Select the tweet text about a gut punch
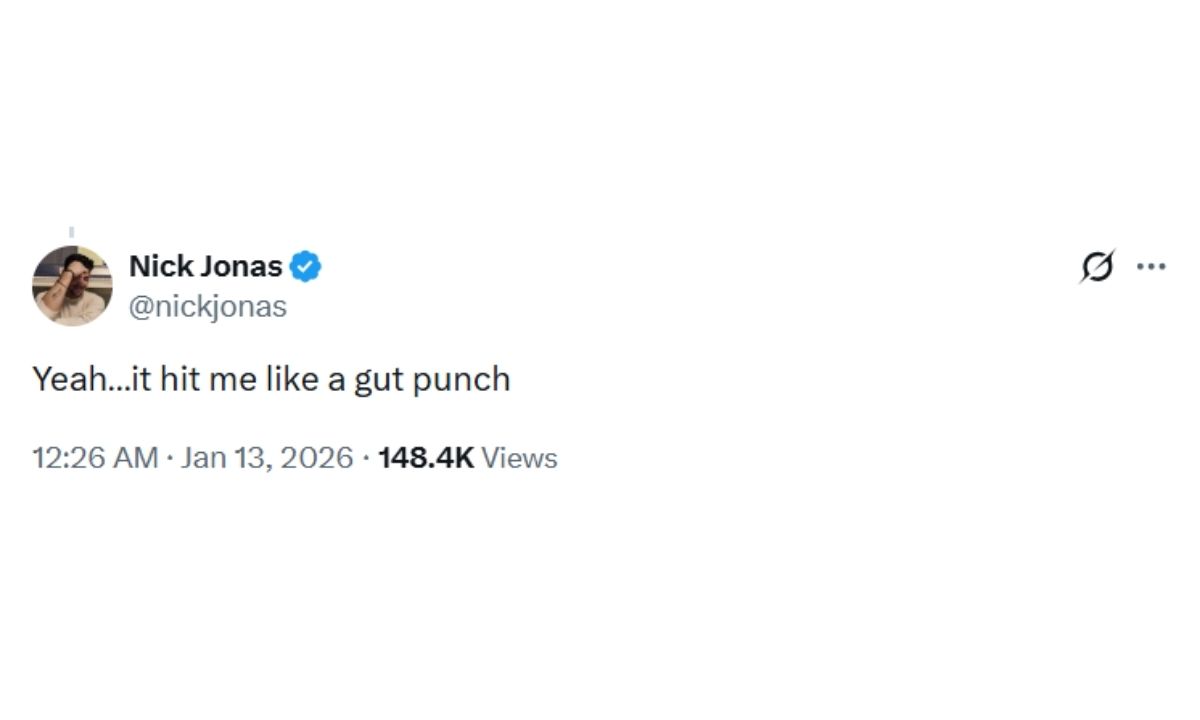This screenshot has height=720, width=1200. [272, 378]
